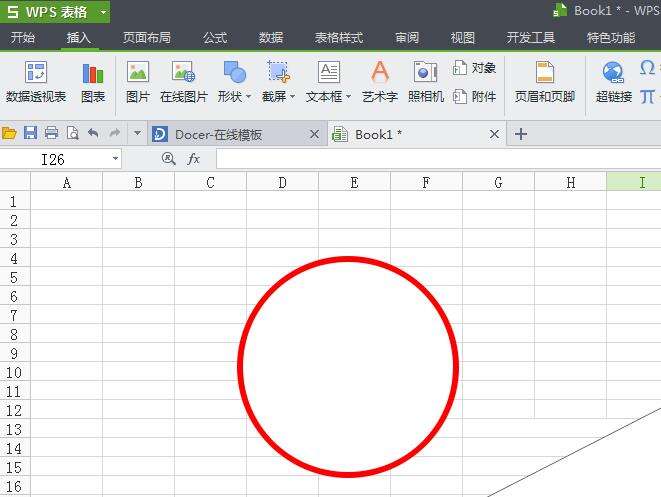Screen dimensions: 661x497
Task: Switch to the 插入 ribbon tab
Action: [x=79, y=38]
